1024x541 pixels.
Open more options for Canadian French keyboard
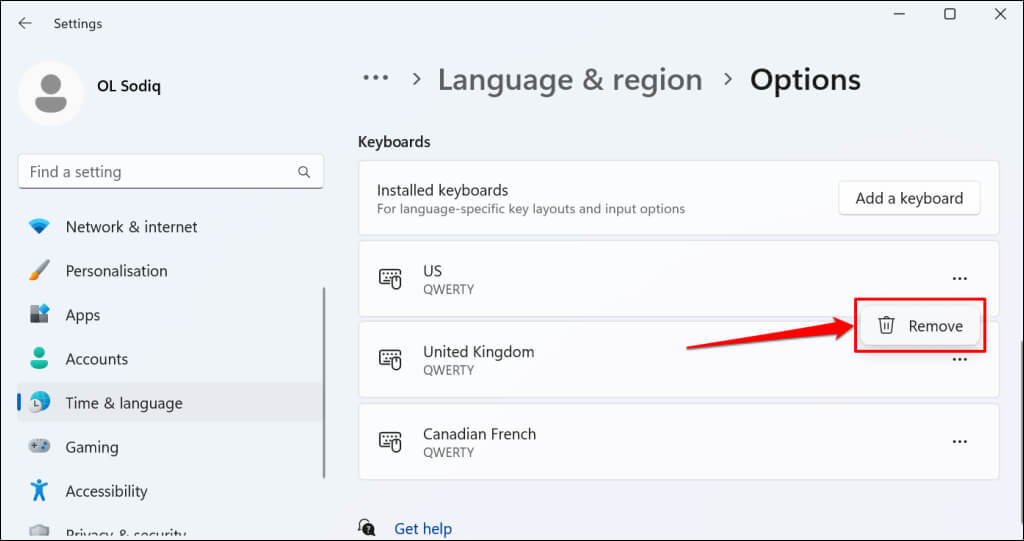[x=960, y=441]
